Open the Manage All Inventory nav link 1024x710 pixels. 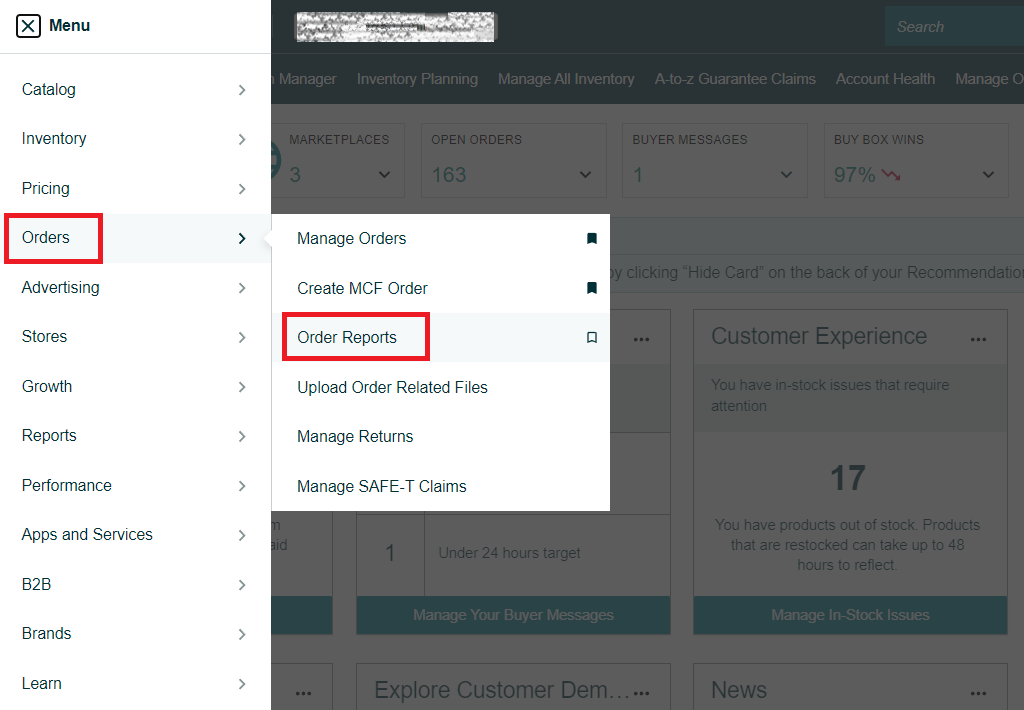[566, 79]
